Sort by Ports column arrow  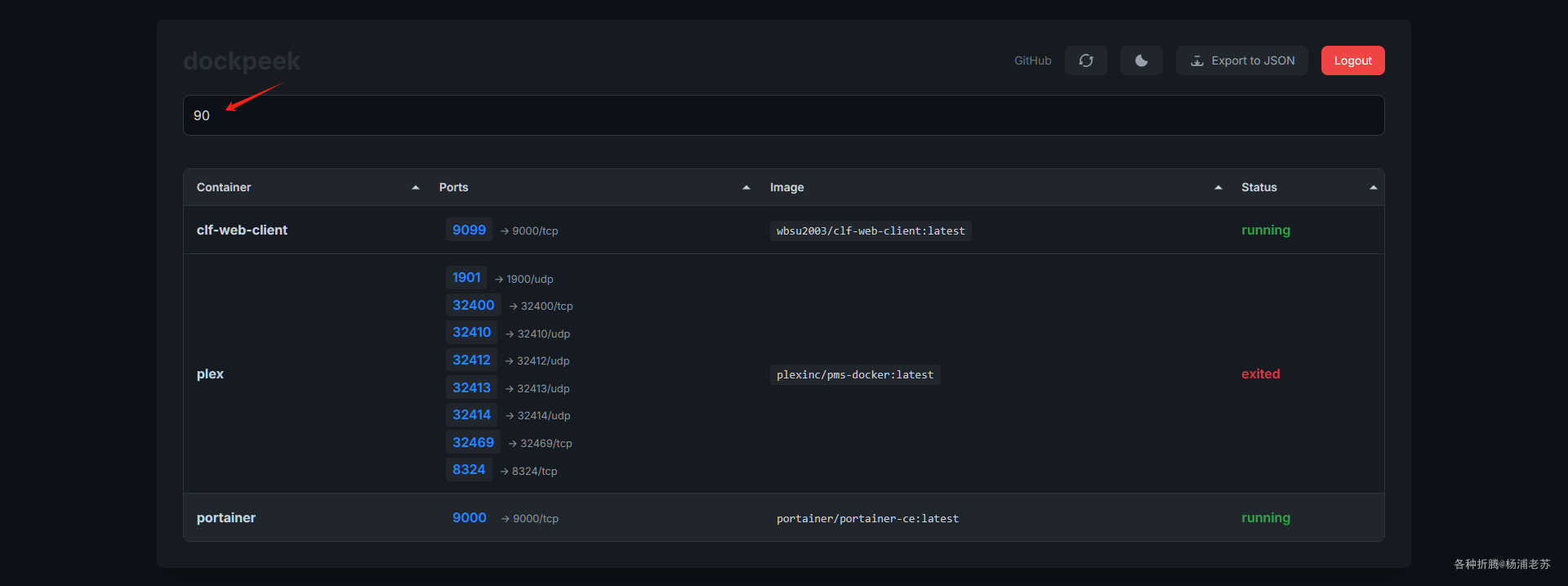tap(746, 187)
